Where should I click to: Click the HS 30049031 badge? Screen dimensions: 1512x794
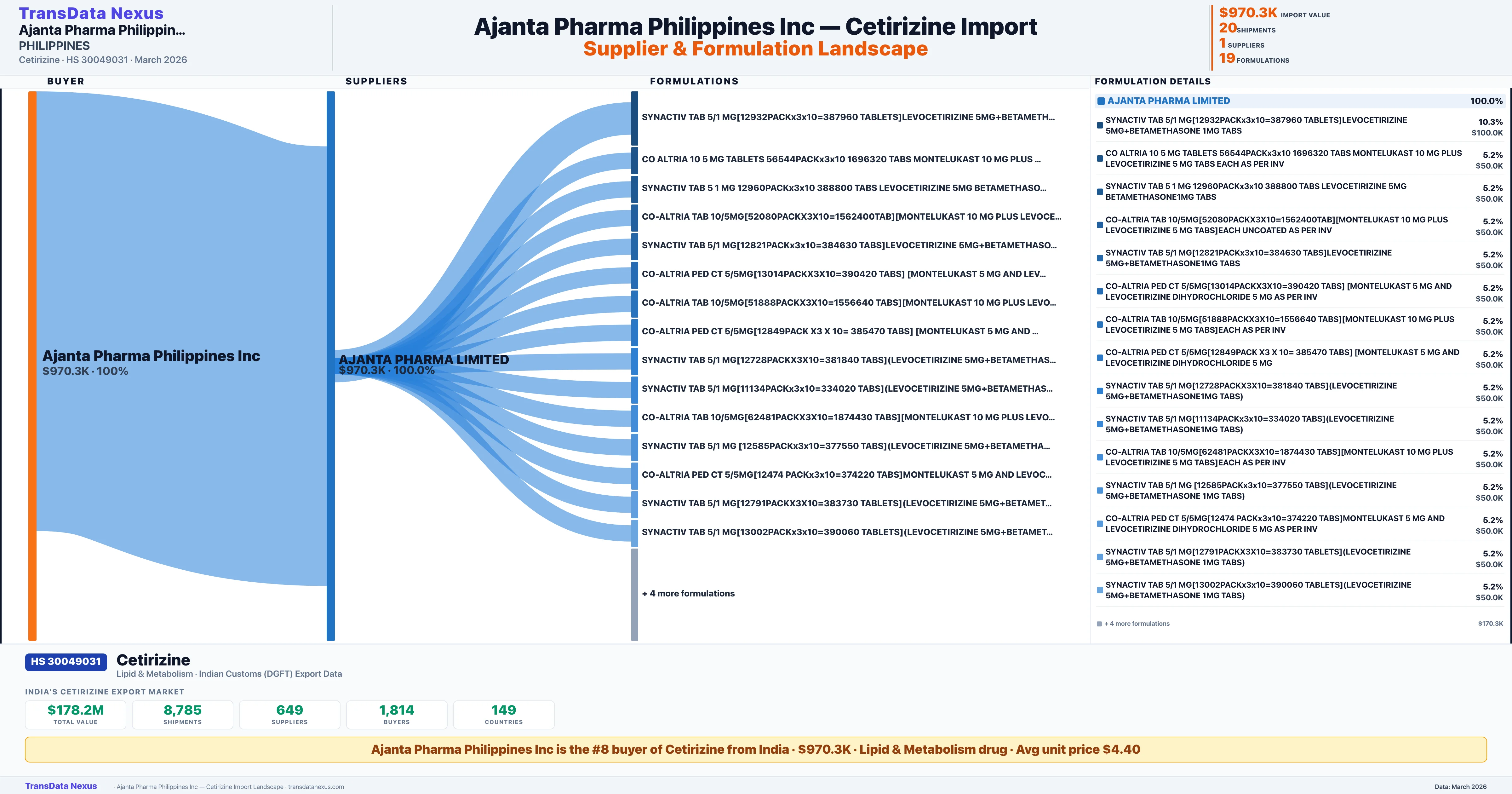(66, 662)
